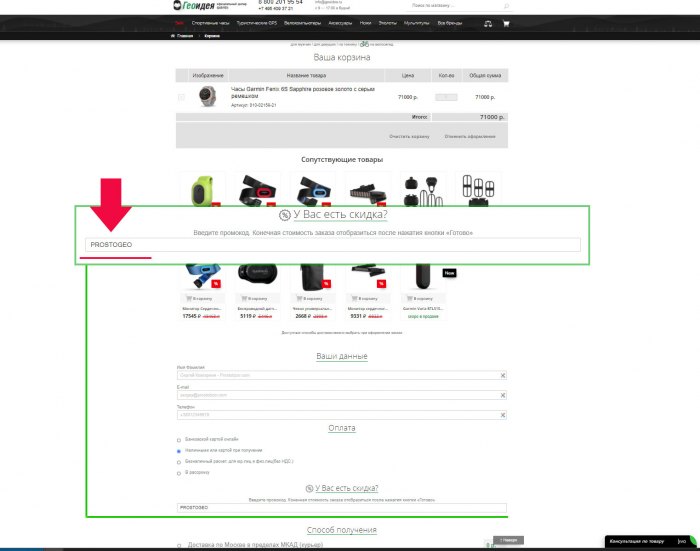
Task: Select 'В рассрочку' payment option
Action: 179,473
